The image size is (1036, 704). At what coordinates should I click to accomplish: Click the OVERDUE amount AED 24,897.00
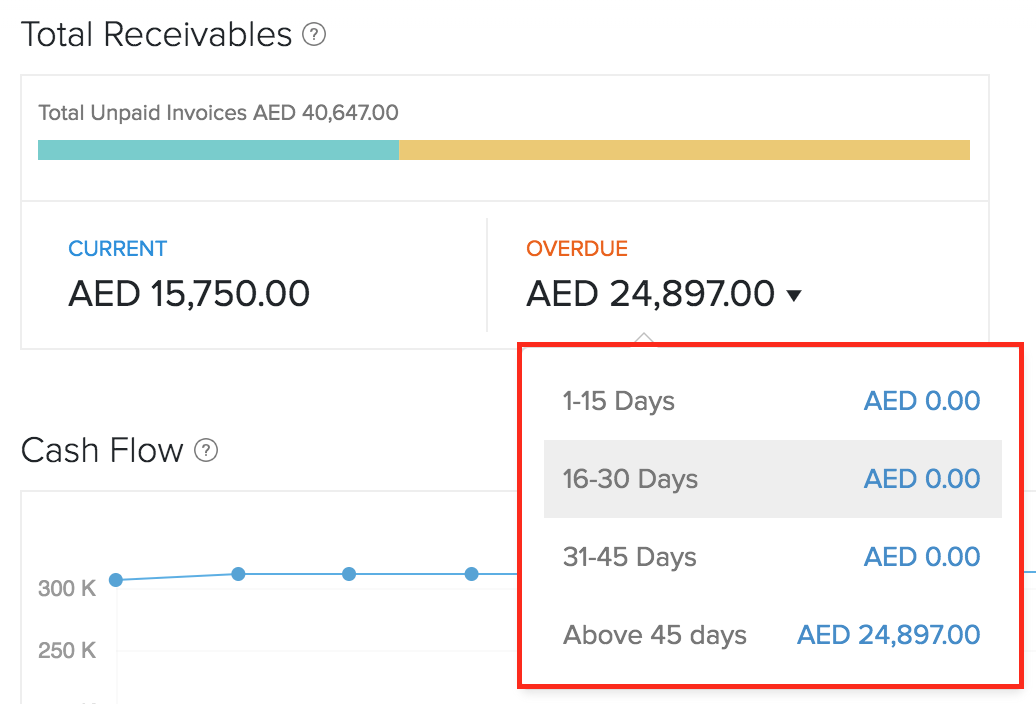(x=650, y=294)
